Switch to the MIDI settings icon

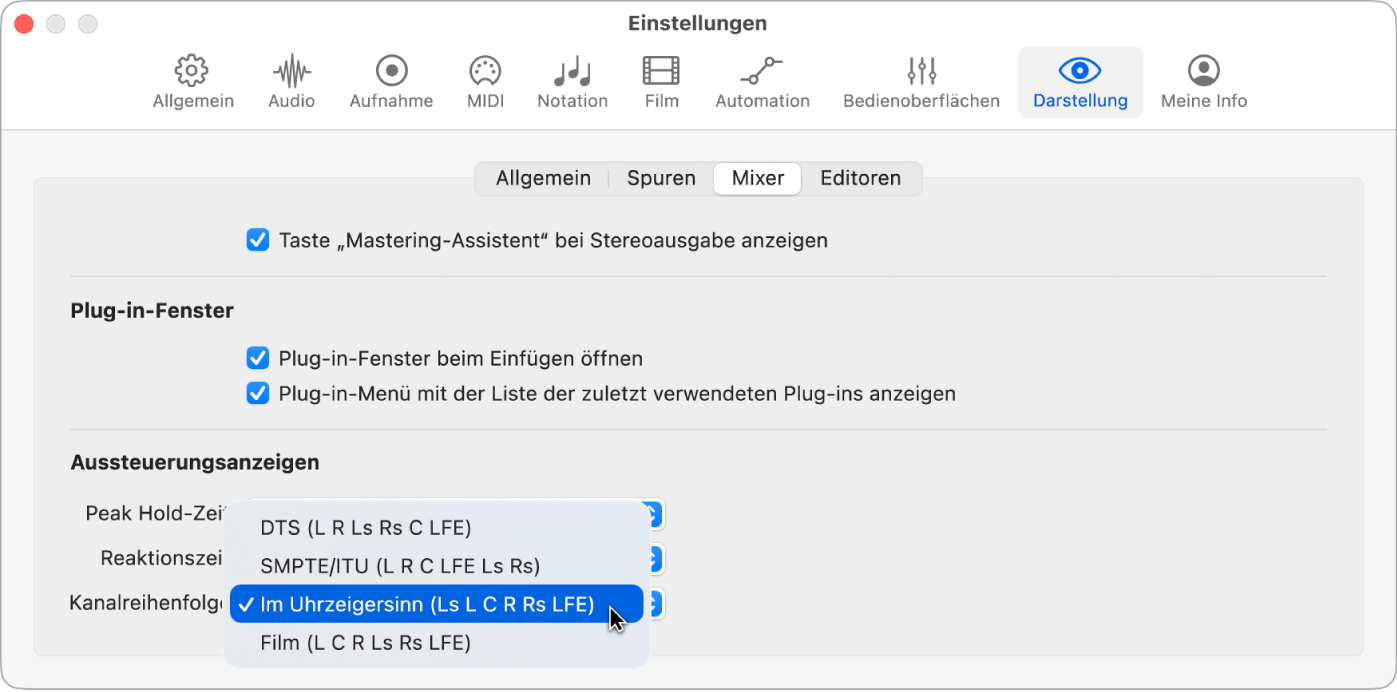[484, 80]
